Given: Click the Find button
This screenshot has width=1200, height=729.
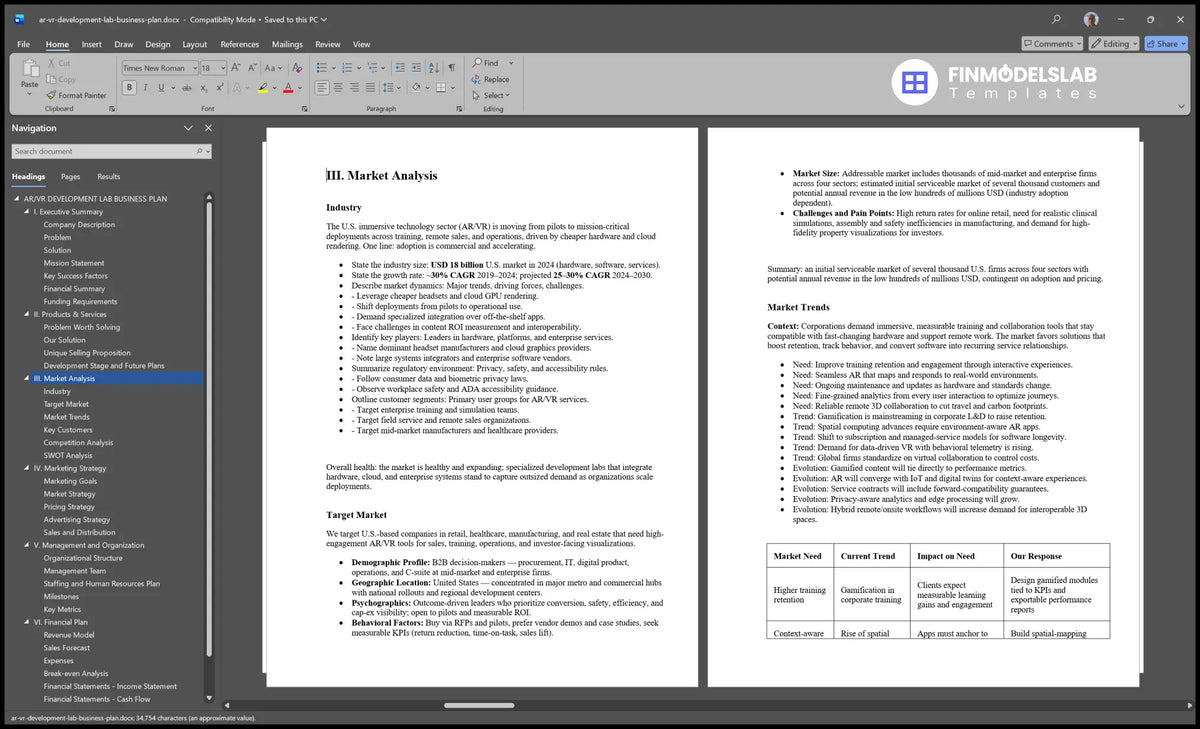Looking at the screenshot, I should click(x=487, y=63).
